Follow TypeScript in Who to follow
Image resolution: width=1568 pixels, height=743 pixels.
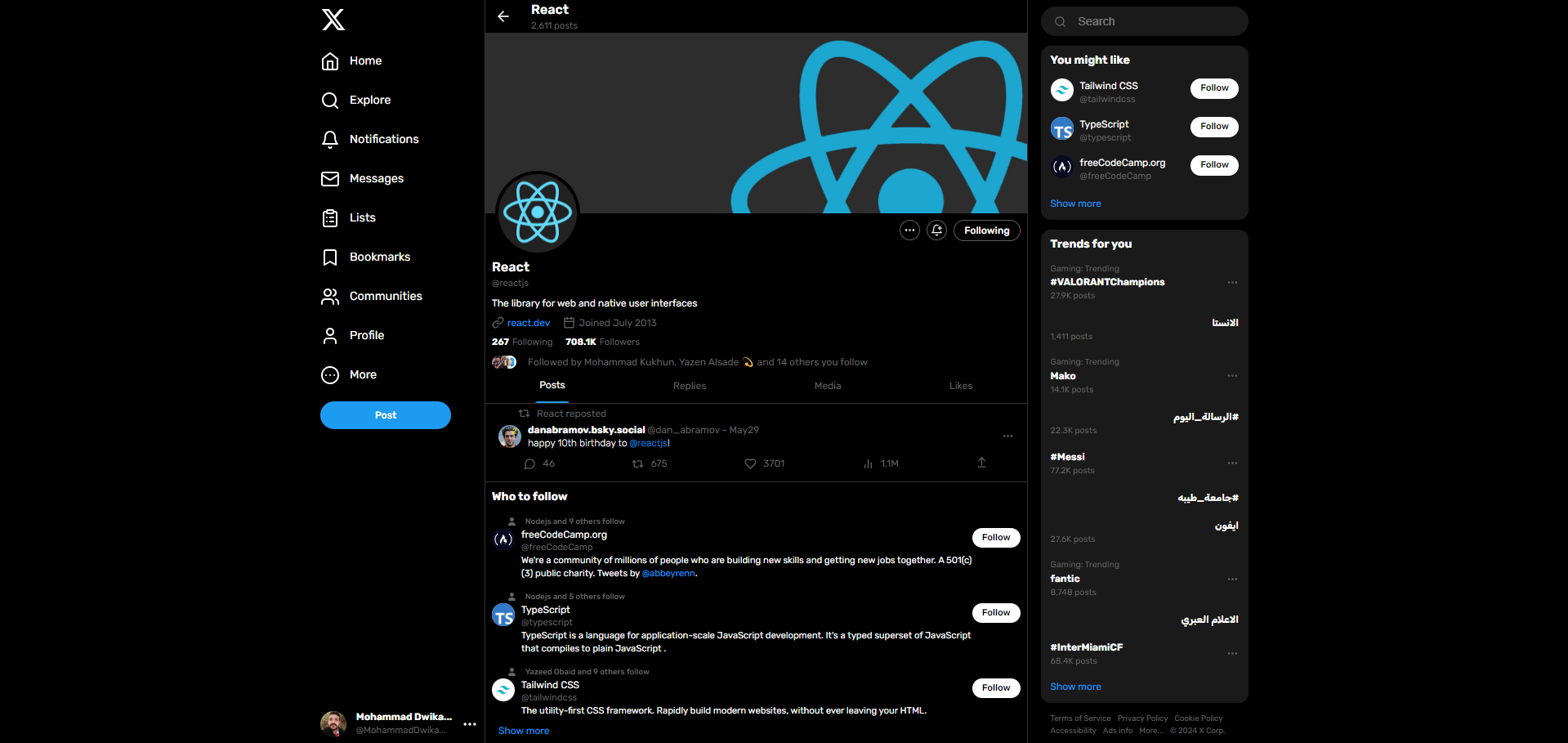(x=996, y=613)
